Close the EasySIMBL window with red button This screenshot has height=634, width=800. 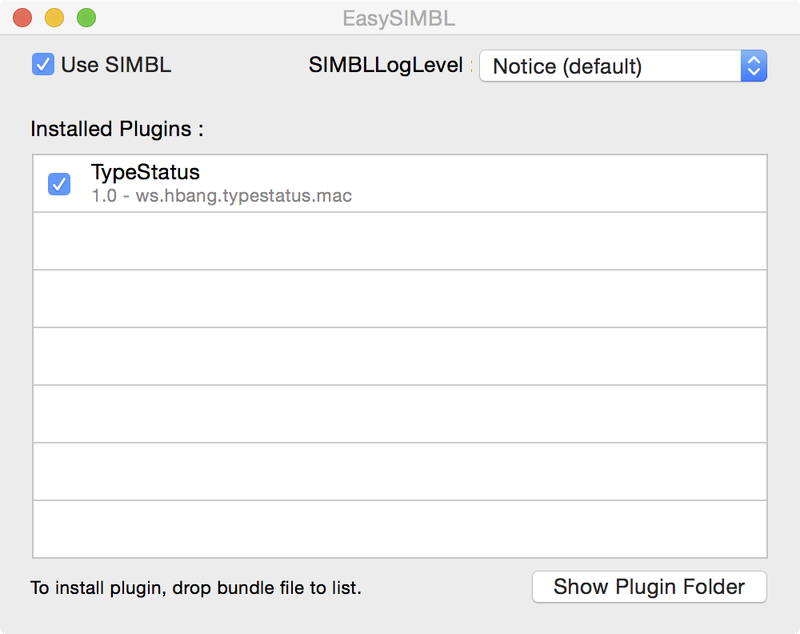(22, 18)
